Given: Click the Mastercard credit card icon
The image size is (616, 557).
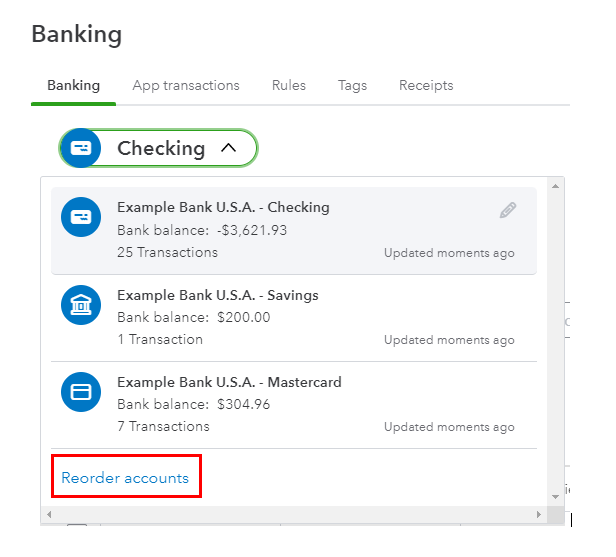Looking at the screenshot, I should tap(81, 391).
